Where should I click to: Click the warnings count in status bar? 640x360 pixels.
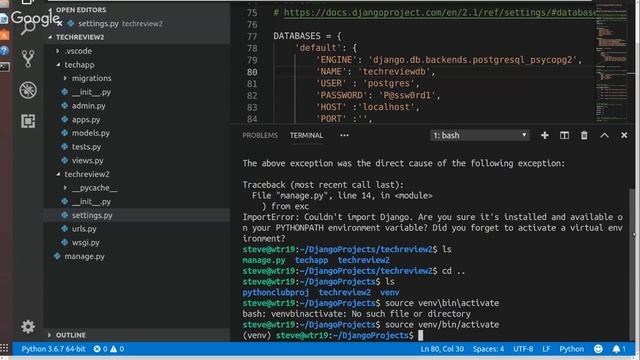tap(117, 349)
